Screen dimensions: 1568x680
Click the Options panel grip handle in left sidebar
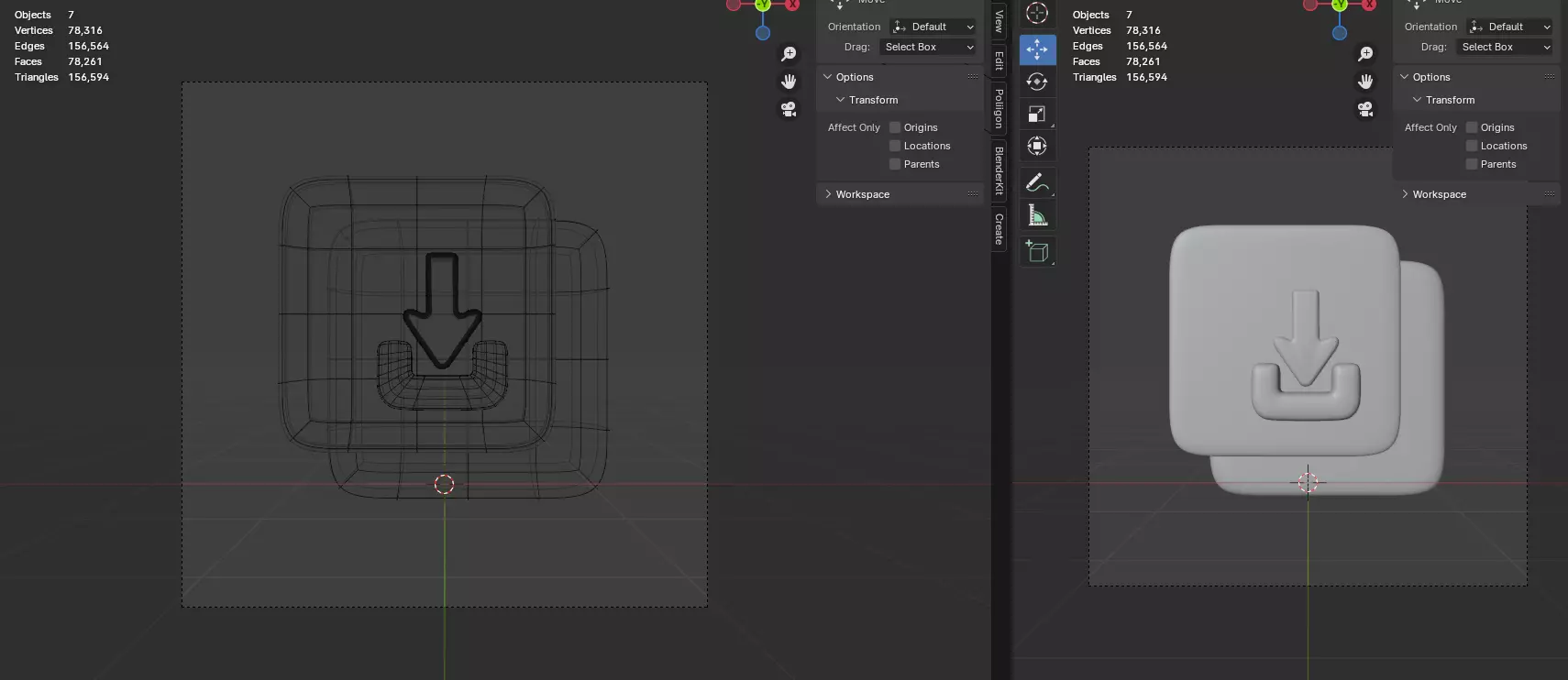click(973, 77)
